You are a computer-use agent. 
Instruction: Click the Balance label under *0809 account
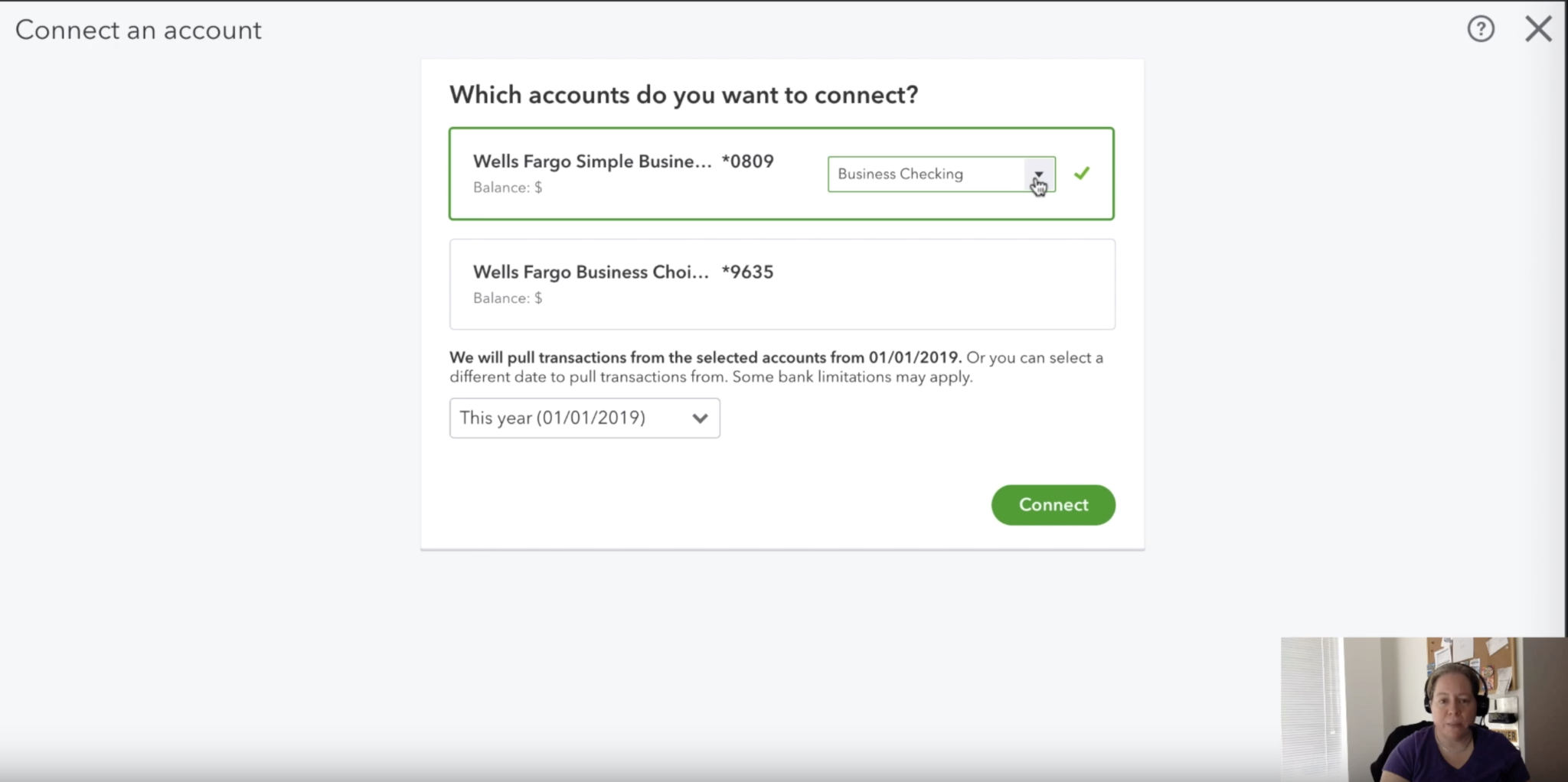coord(508,187)
